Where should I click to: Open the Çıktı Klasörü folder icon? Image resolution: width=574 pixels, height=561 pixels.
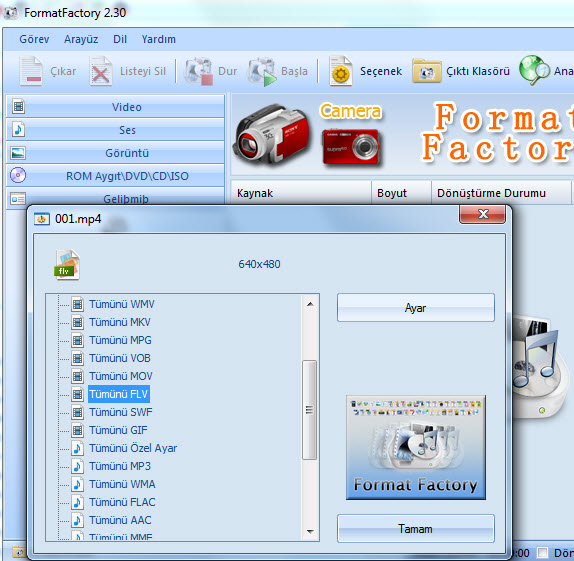(426, 71)
